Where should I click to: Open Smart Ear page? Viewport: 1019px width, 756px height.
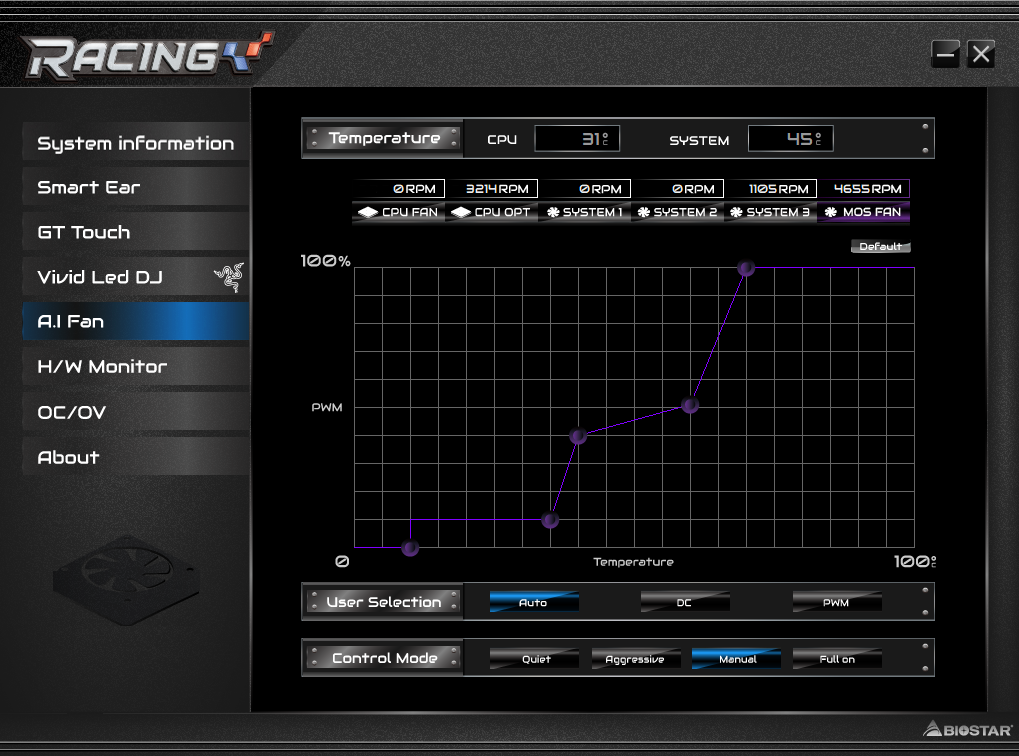coord(136,187)
